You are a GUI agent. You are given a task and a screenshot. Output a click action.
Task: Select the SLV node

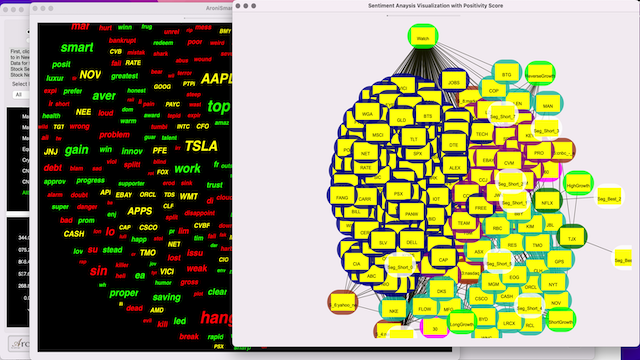pyautogui.click(x=383, y=241)
